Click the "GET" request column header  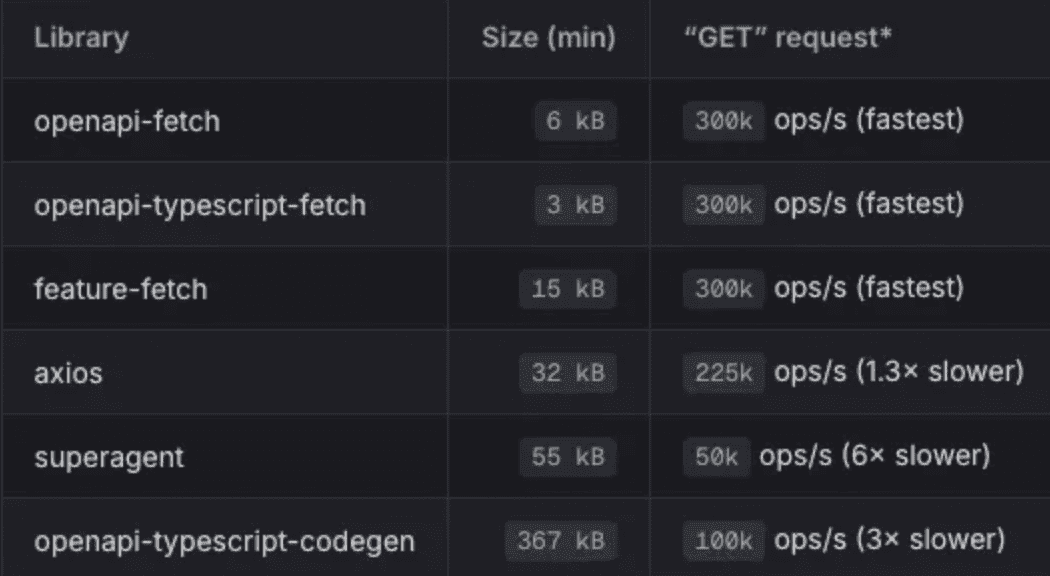785,40
